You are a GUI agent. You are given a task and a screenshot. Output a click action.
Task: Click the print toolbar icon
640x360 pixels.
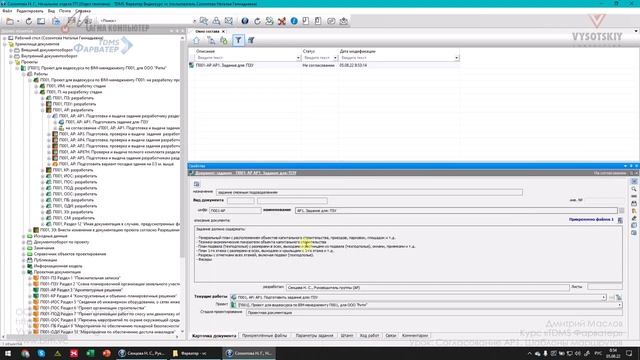216,21
